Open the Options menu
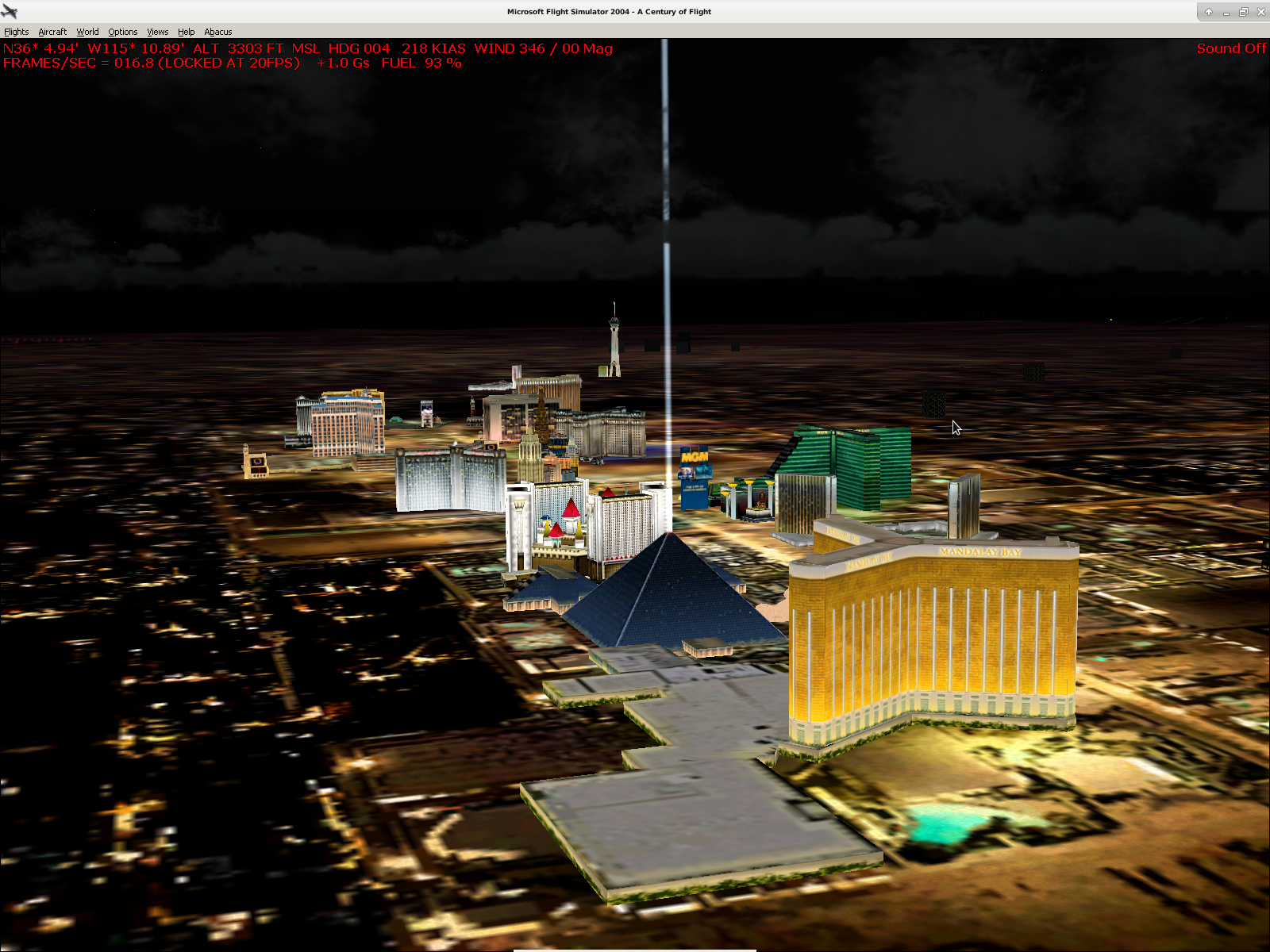Viewport: 1270px width, 952px height. [123, 32]
